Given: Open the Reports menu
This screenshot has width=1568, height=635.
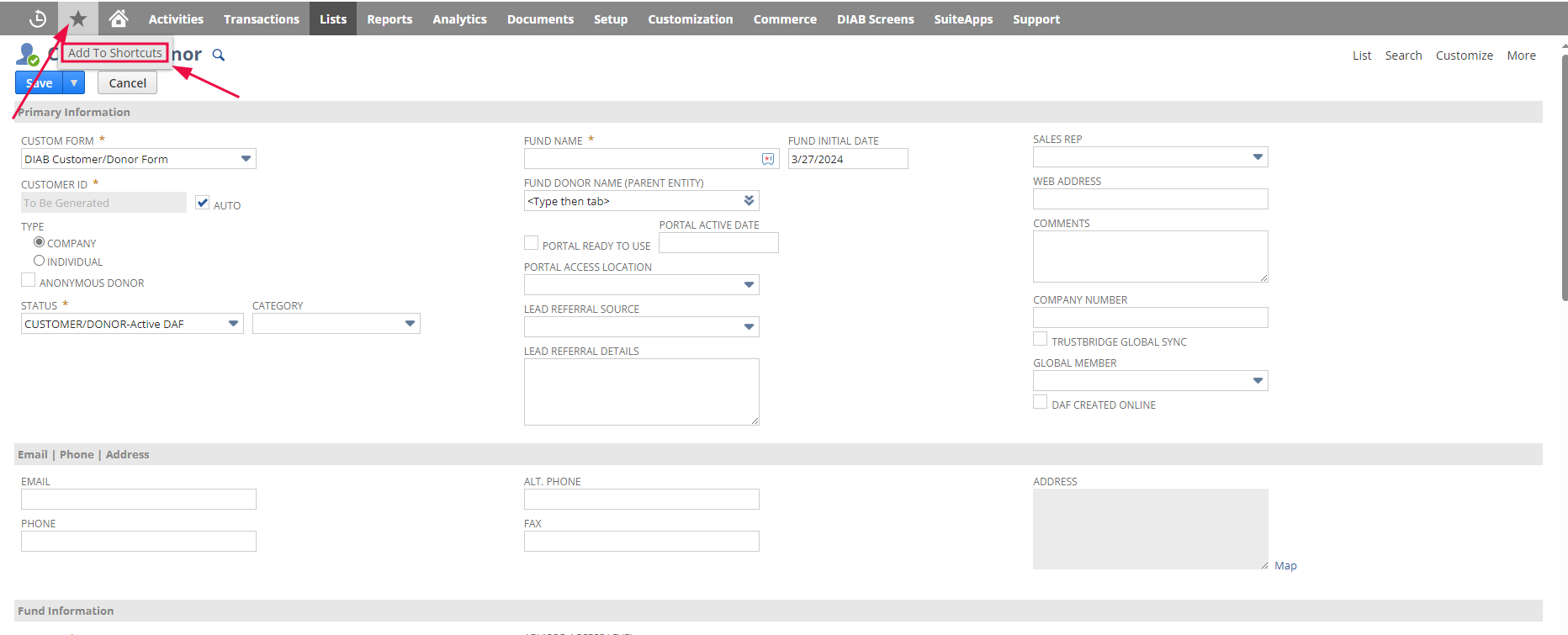Looking at the screenshot, I should click(x=389, y=19).
